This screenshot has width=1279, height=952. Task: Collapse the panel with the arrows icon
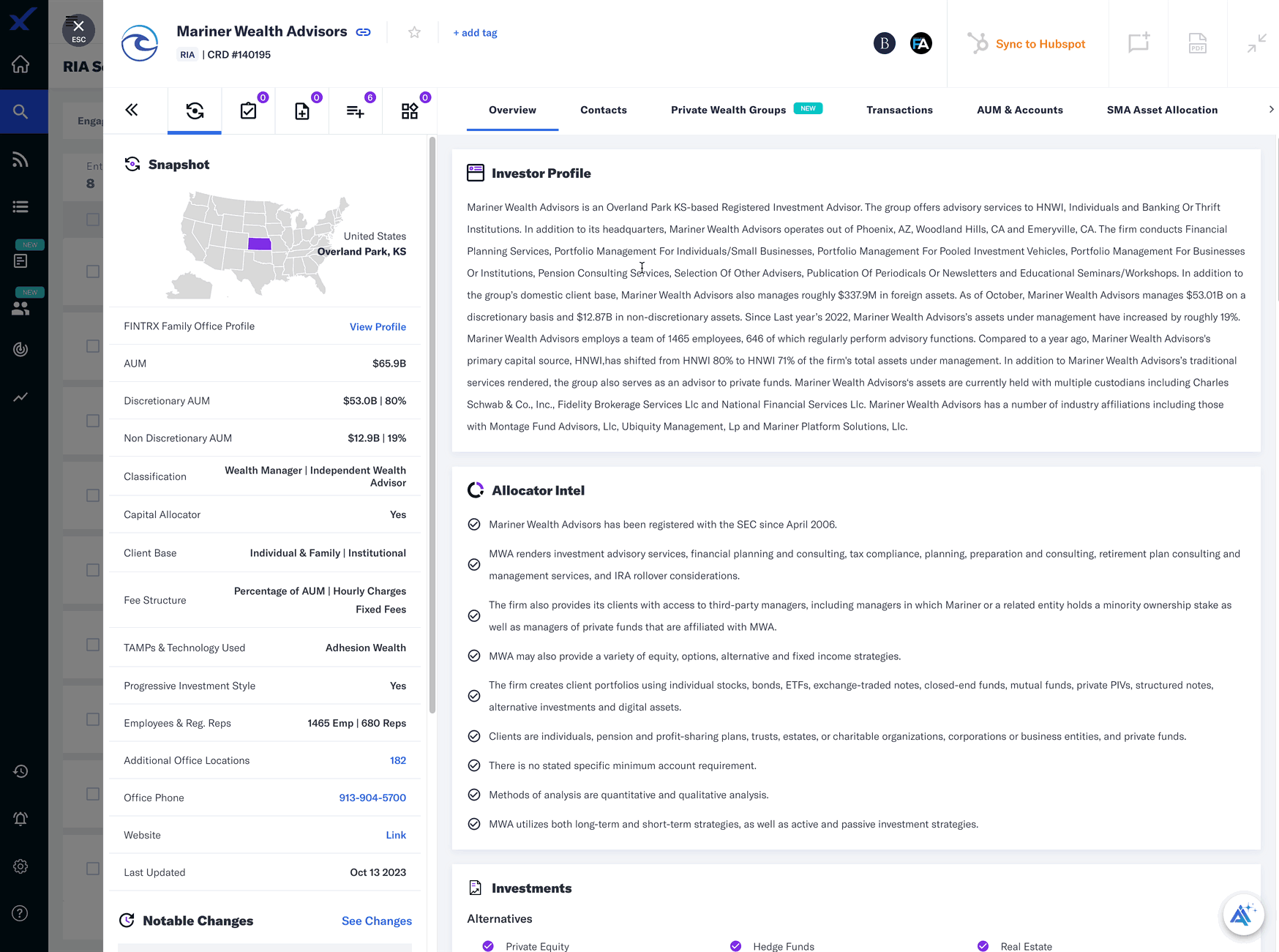click(x=1257, y=44)
